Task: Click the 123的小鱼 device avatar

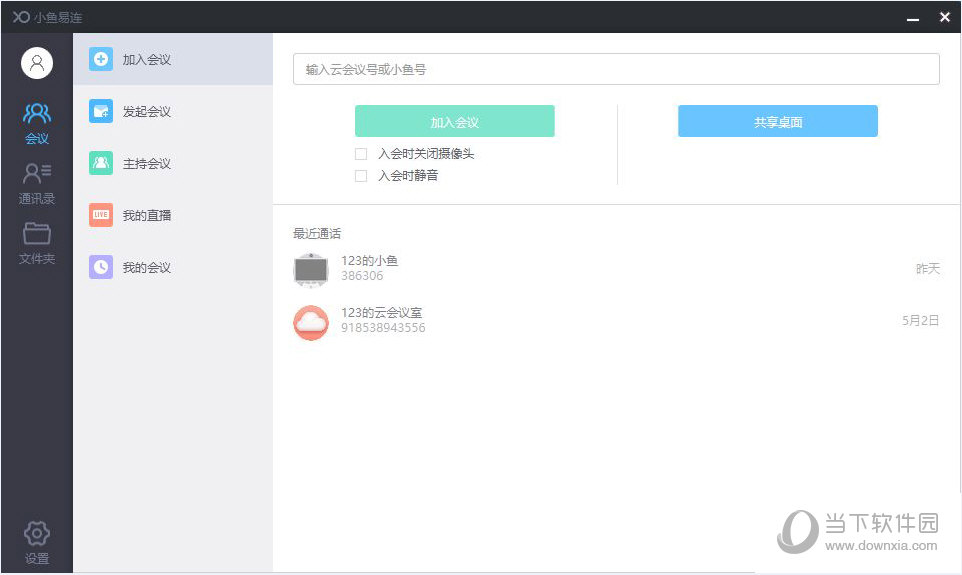Action: [311, 270]
